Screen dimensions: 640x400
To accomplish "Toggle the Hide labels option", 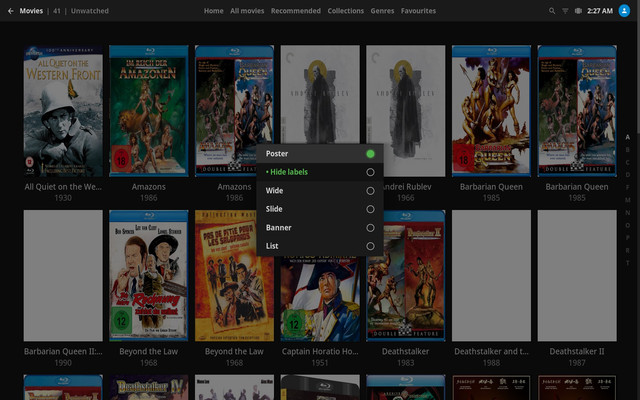I will click(320, 172).
